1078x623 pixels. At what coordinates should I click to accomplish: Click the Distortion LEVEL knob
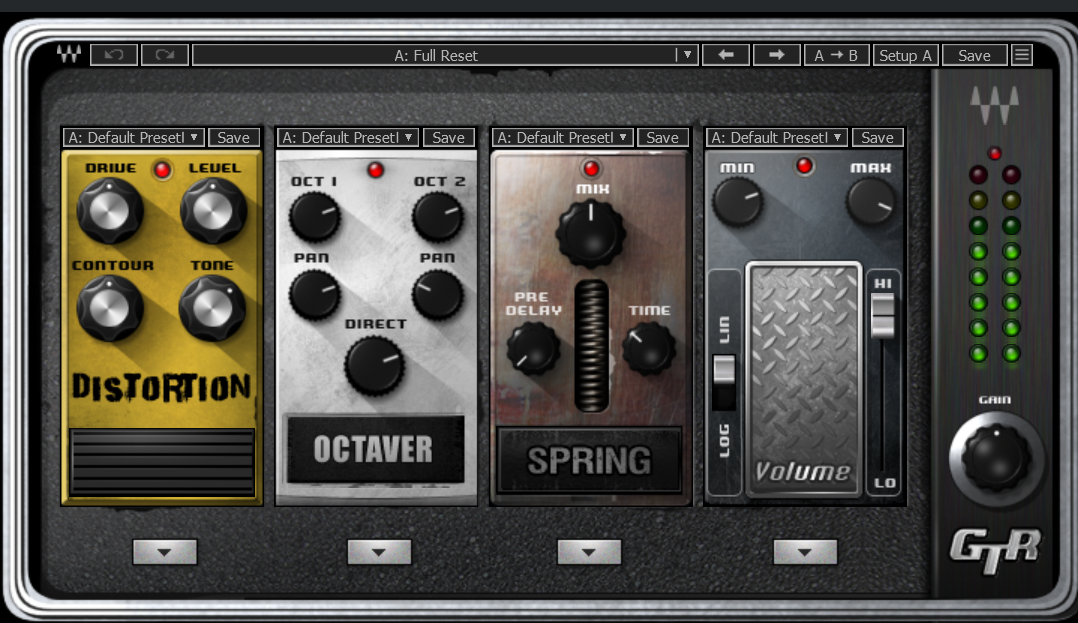[213, 210]
